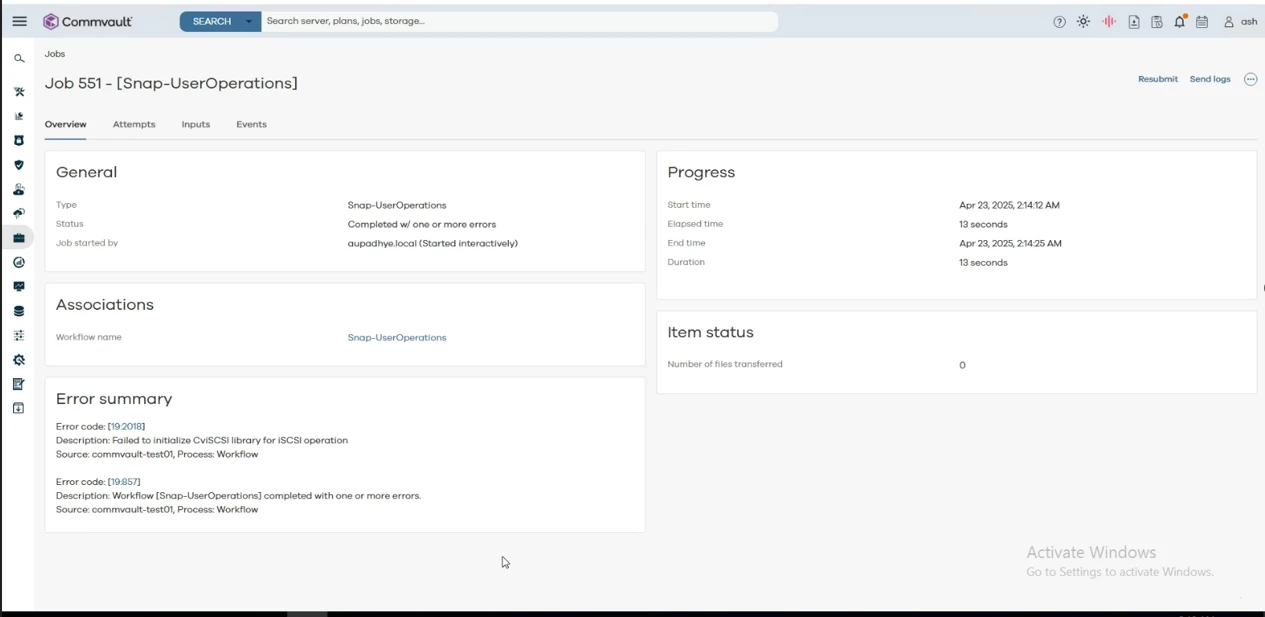Open the badge-shaped icon in sidebar

pos(19,141)
